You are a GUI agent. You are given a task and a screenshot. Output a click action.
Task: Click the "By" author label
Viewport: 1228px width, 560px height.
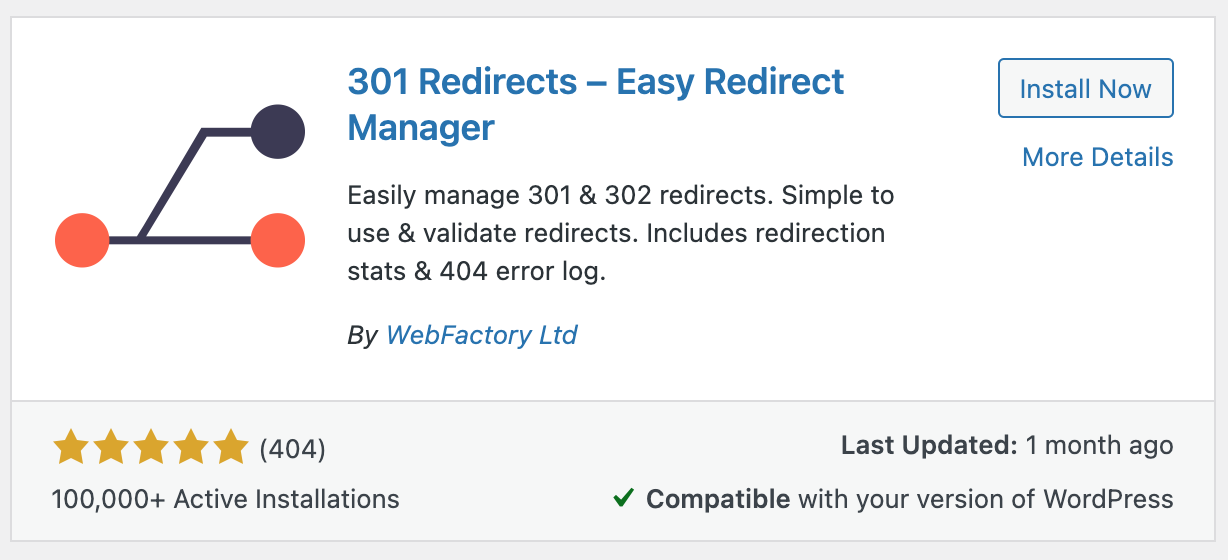tap(361, 335)
